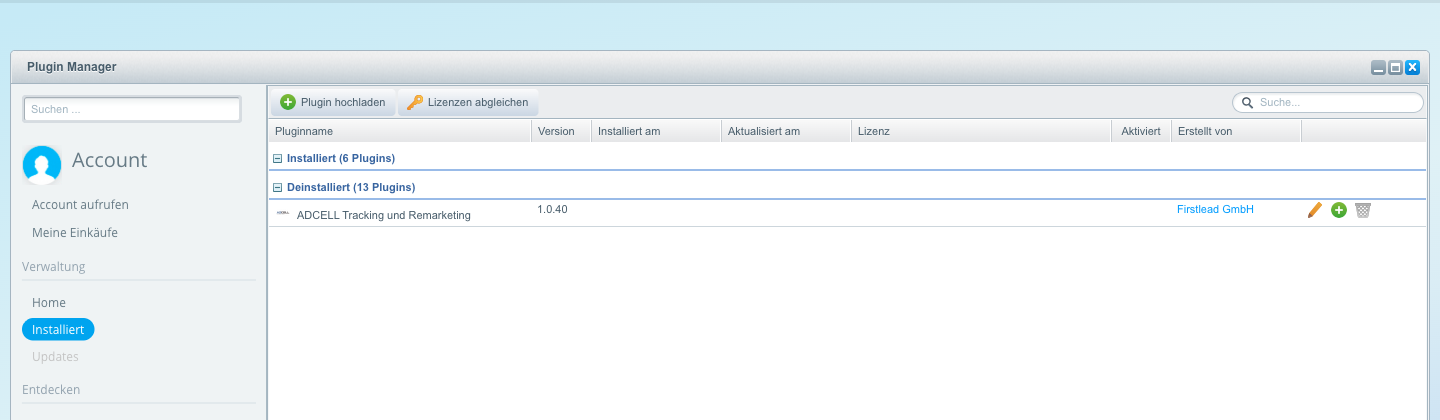Viewport: 1440px width, 420px height.
Task: Click the ADCELL plugin logo thumbnail
Action: click(283, 213)
